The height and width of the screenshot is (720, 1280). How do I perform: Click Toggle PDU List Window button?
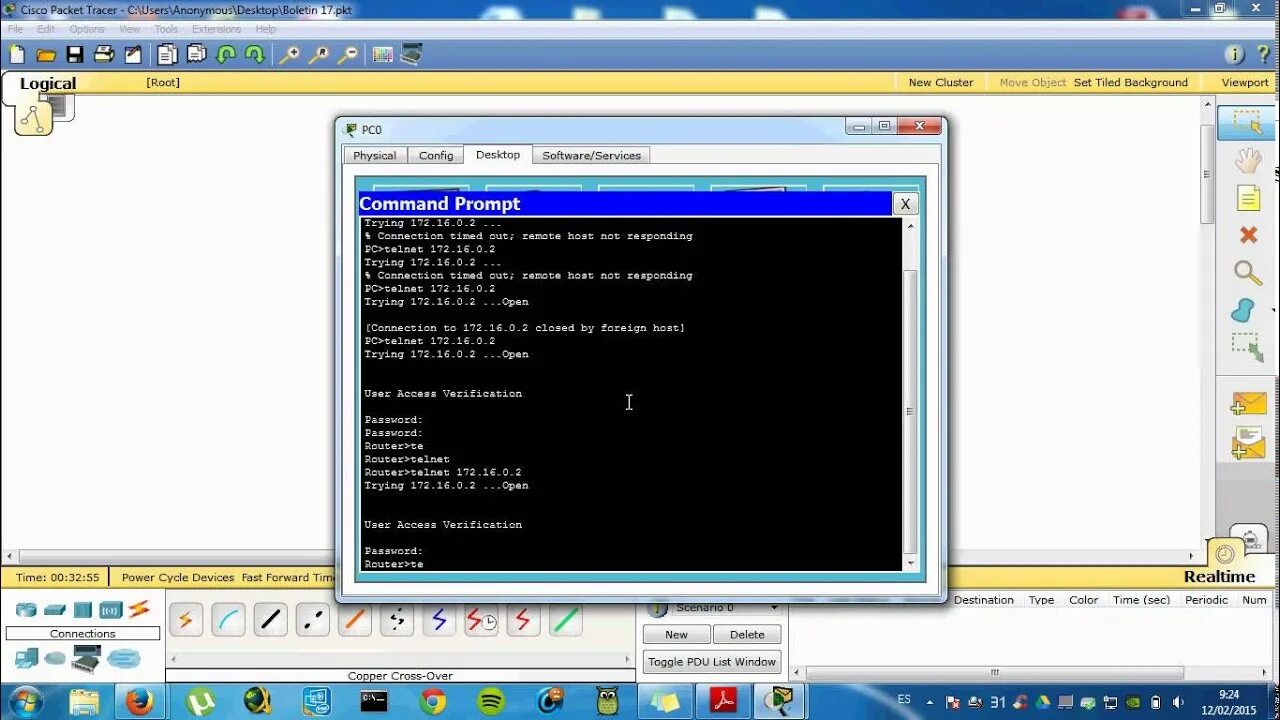click(712, 662)
